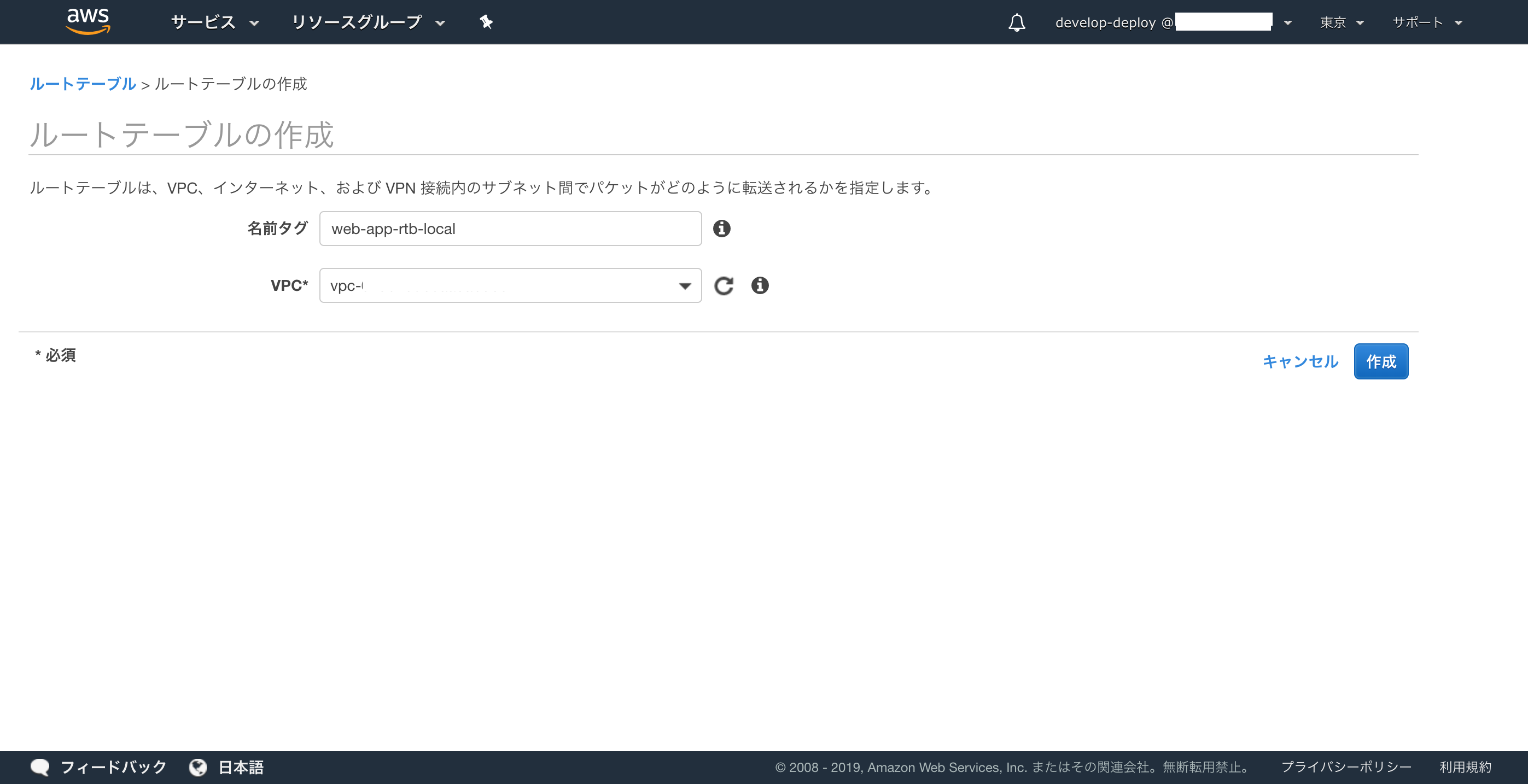Open the プライバシーポリシー footer link
Viewport: 1528px width, 784px height.
pyautogui.click(x=1346, y=767)
